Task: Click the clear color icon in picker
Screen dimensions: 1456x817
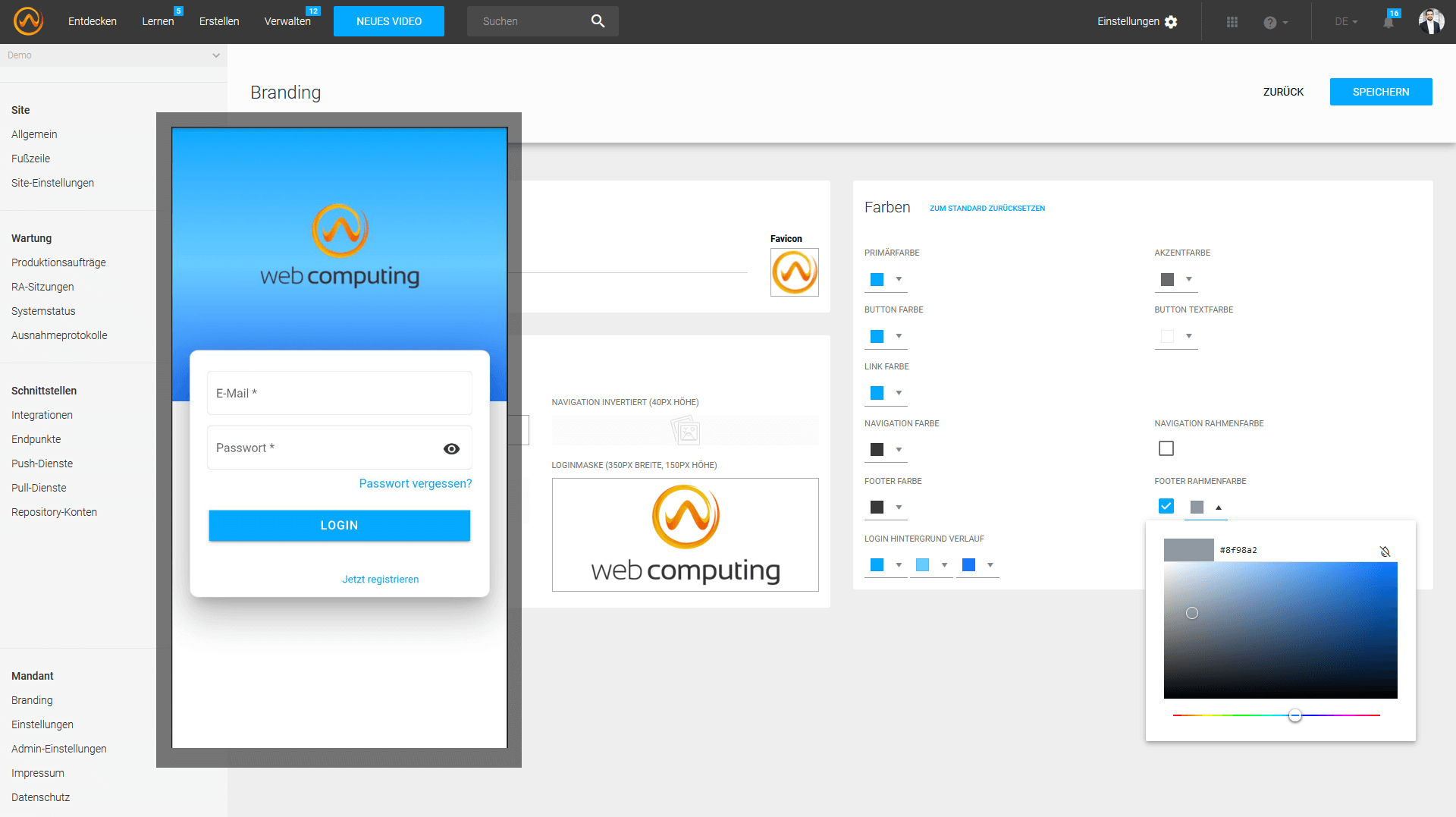Action: pyautogui.click(x=1385, y=551)
